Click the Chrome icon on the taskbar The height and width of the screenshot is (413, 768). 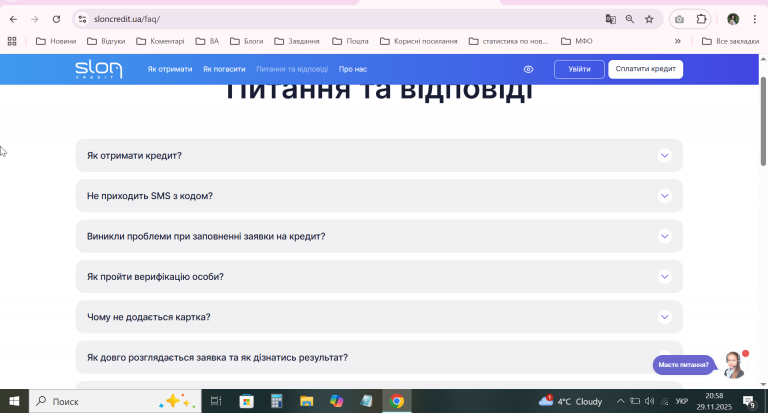[397, 401]
